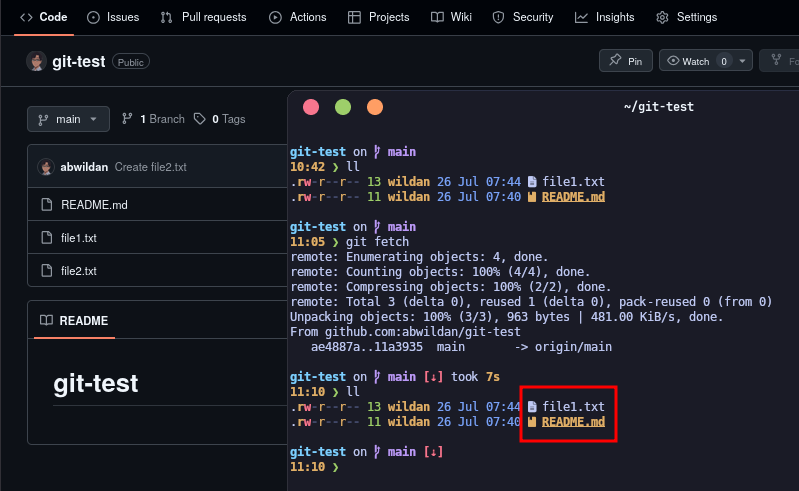Open the abwildan author link
Image resolution: width=799 pixels, height=491 pixels.
(x=84, y=167)
